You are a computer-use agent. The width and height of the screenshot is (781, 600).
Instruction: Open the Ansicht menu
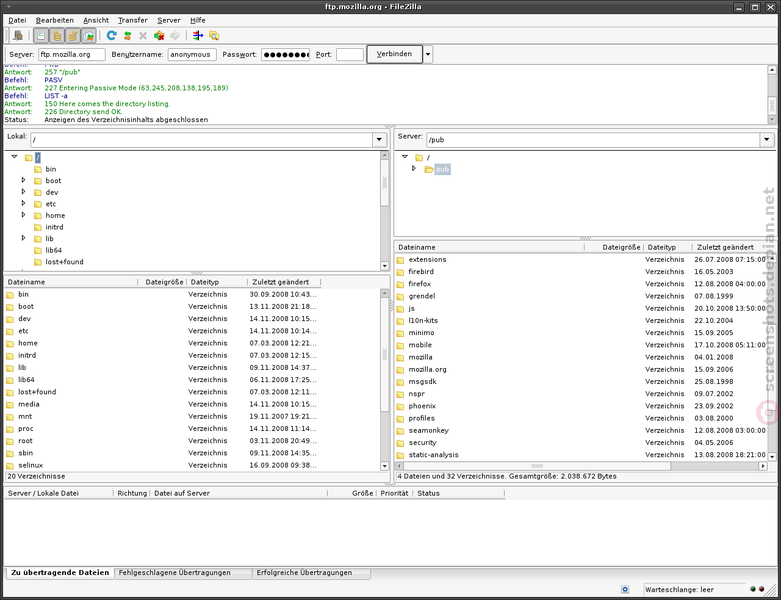(x=96, y=20)
